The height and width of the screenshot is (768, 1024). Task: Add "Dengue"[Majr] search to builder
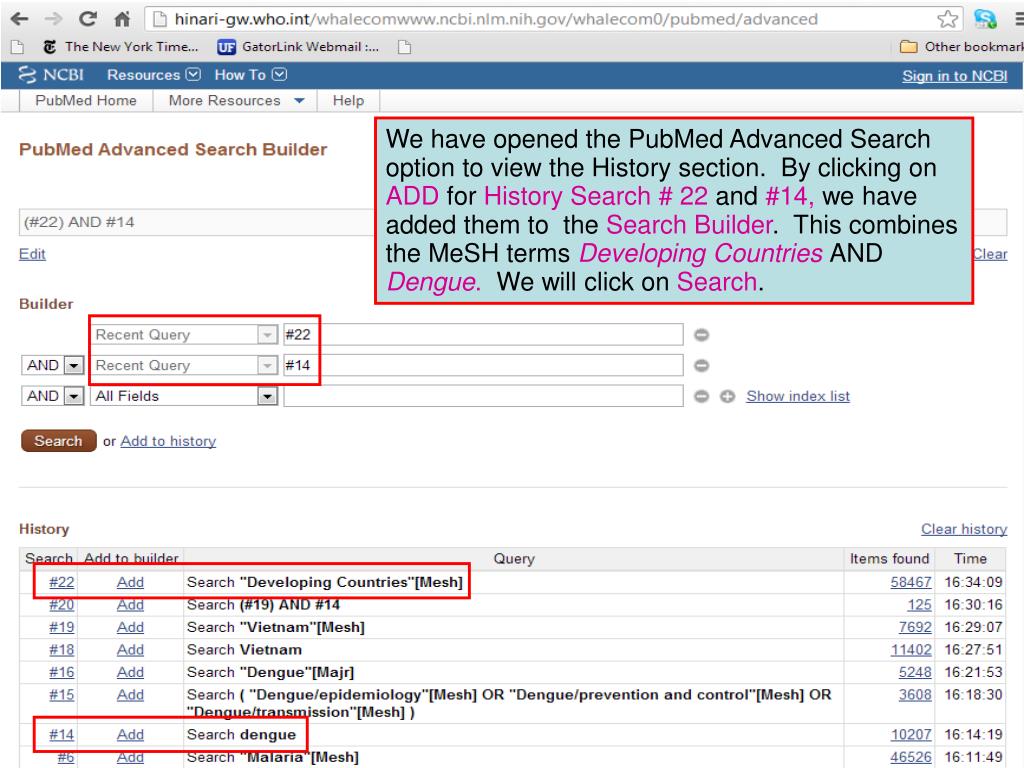tap(130, 673)
